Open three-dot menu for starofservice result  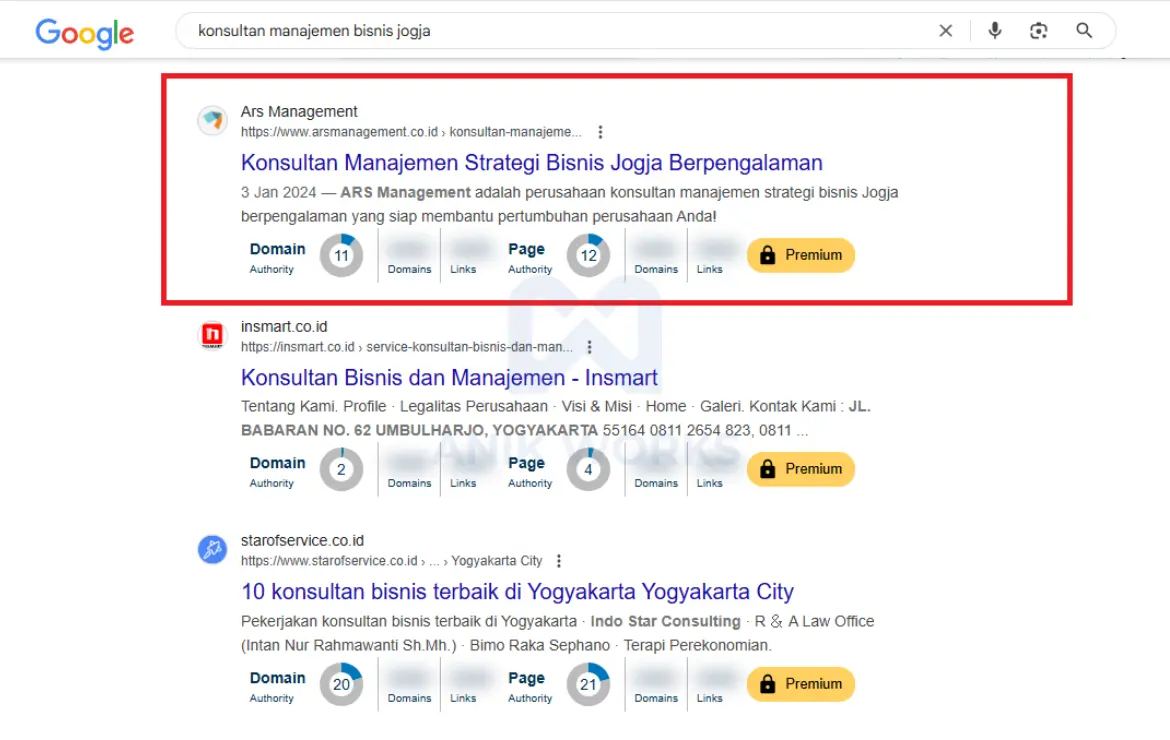[559, 561]
